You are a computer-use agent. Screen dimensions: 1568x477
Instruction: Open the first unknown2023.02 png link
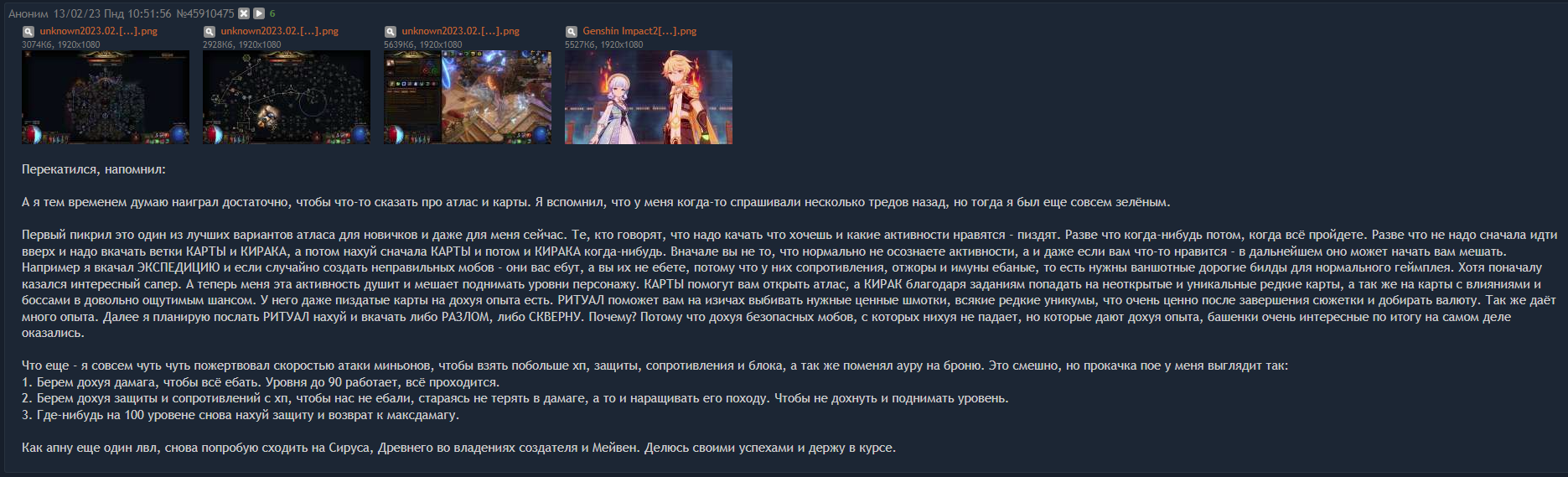99,31
